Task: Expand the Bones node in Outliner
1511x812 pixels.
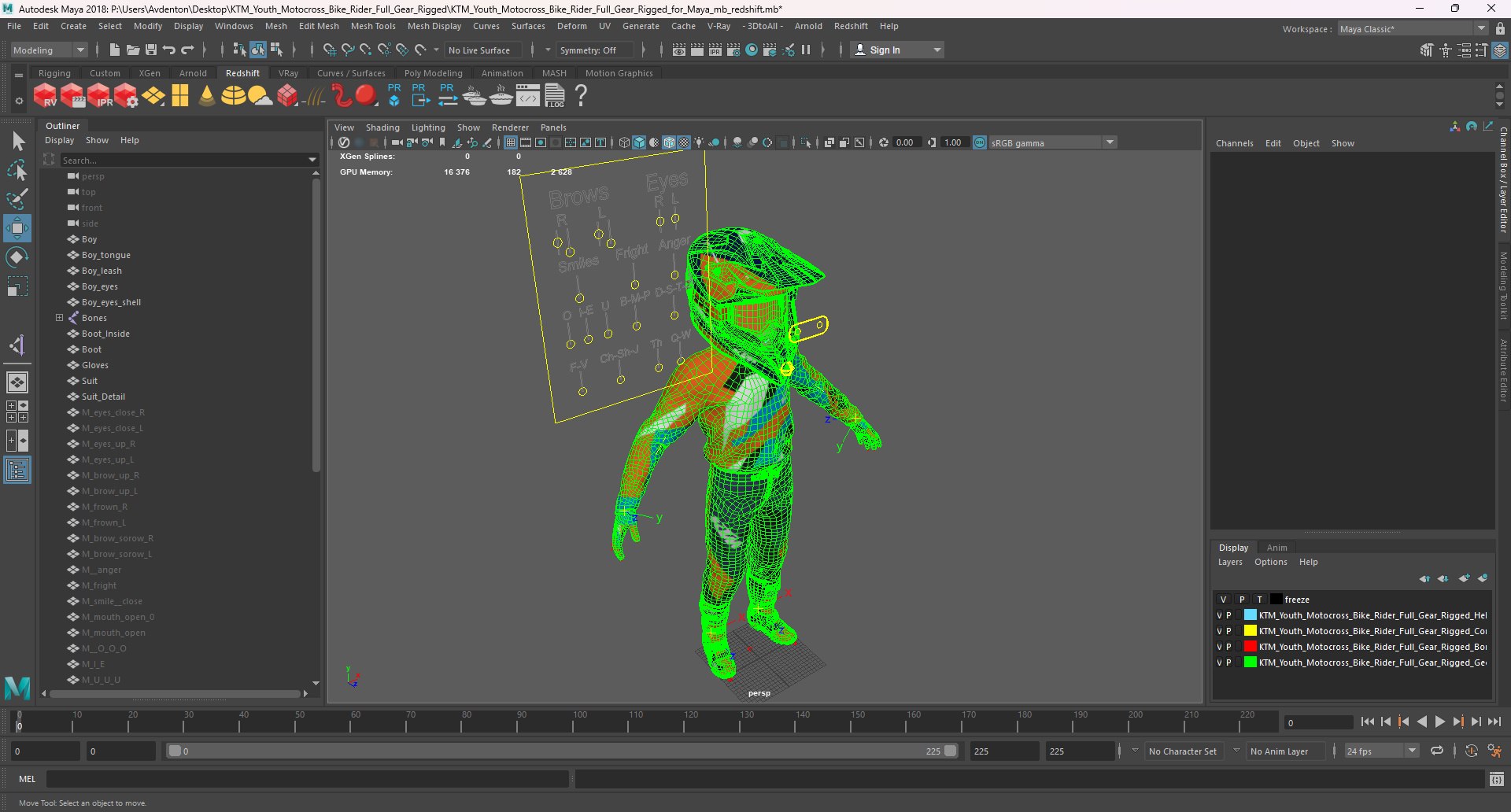Action: point(59,318)
